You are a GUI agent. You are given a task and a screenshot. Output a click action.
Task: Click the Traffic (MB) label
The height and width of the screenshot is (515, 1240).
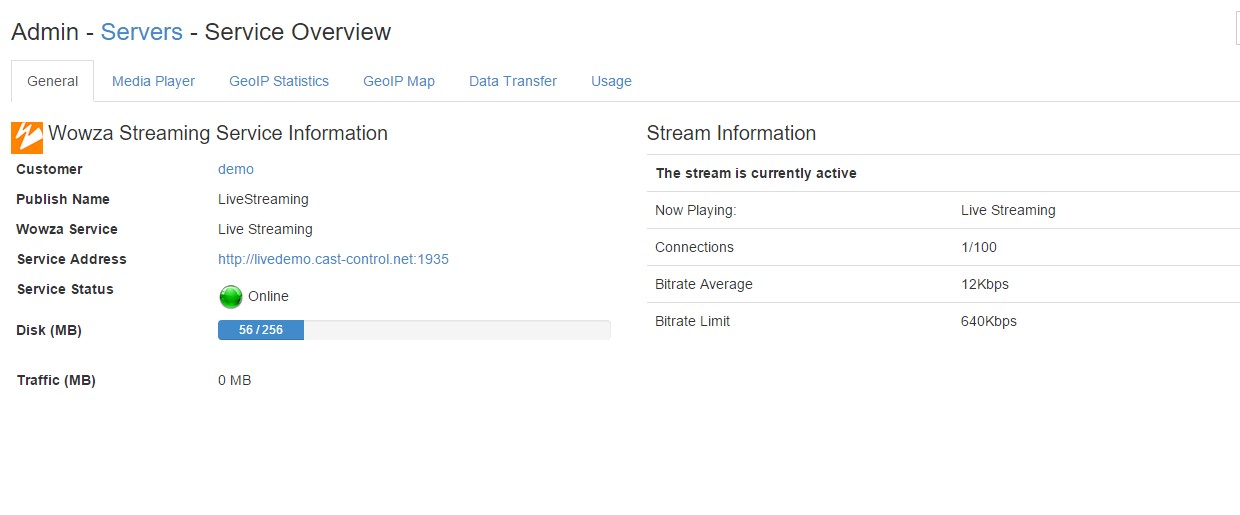click(56, 380)
